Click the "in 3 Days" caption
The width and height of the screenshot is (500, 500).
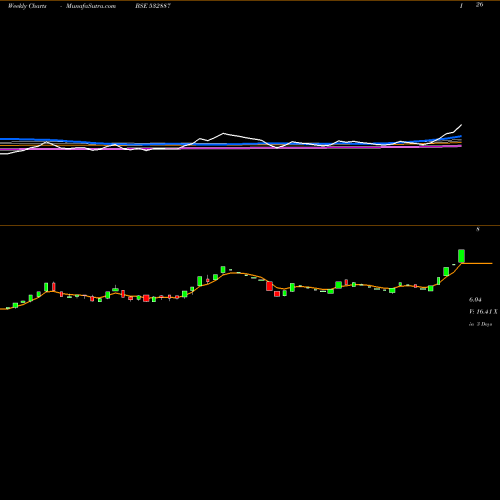point(480,324)
